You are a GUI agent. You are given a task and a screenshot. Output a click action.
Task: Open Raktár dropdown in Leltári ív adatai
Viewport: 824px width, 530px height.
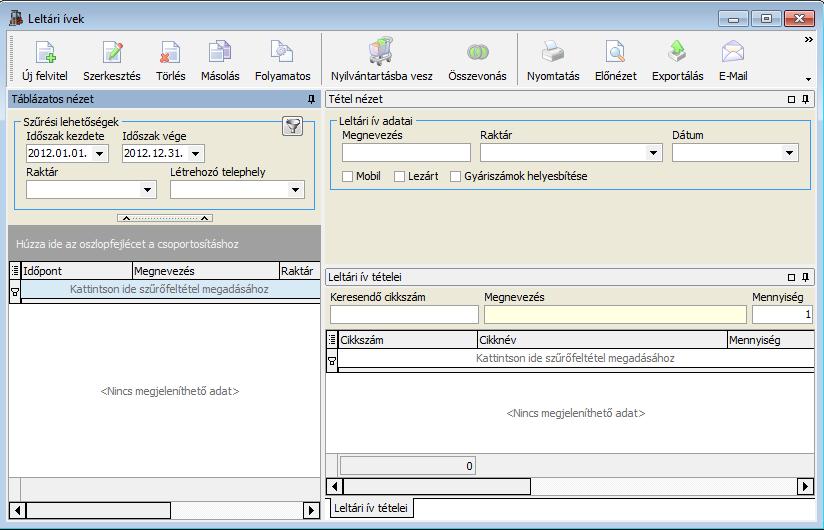[x=653, y=153]
